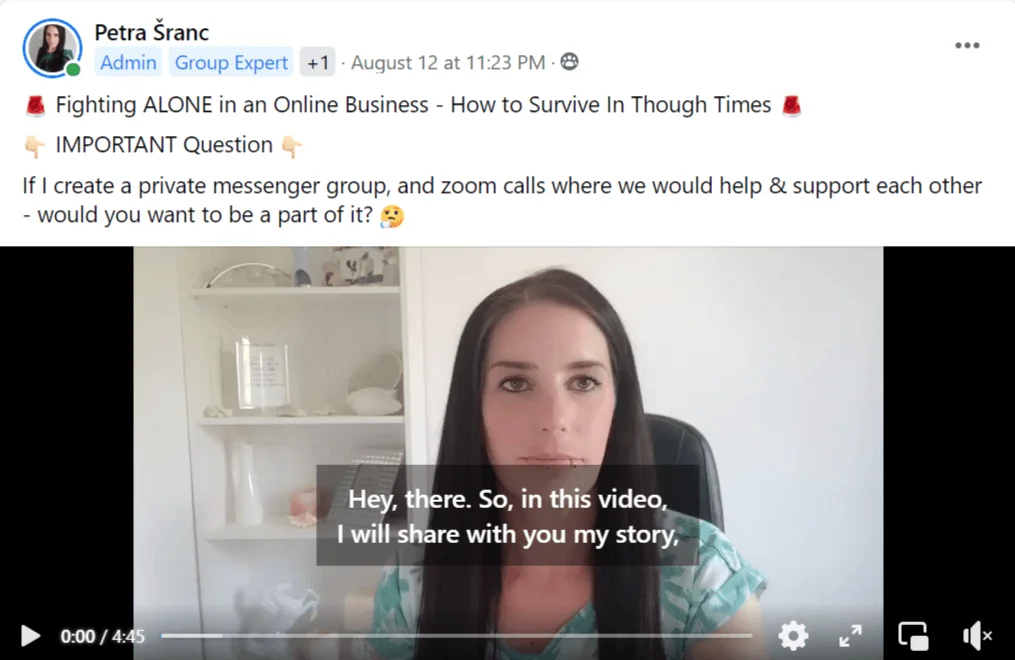
Task: Click the Admin badge
Action: coord(128,63)
